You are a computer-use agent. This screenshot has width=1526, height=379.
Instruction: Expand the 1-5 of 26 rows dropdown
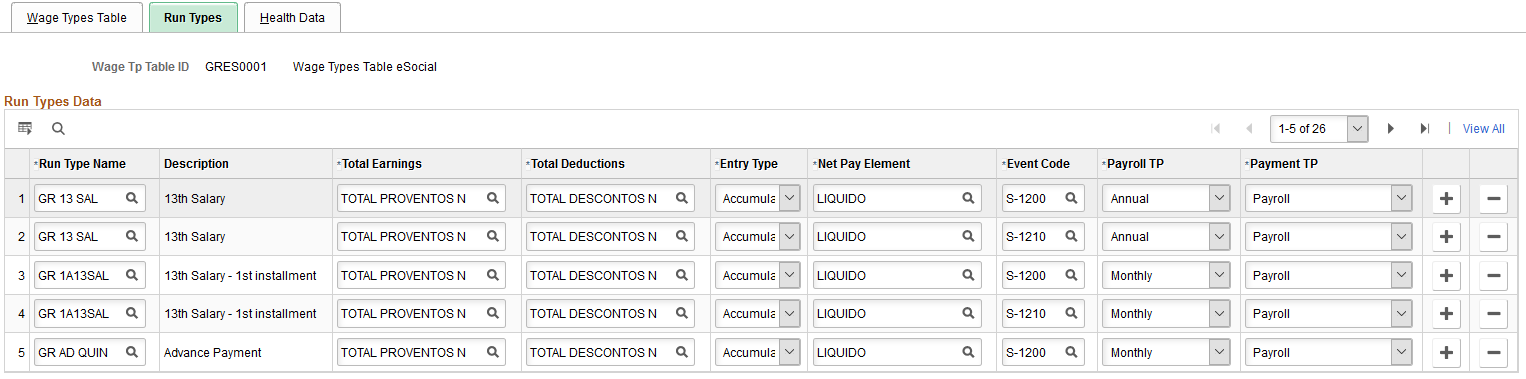pos(1357,129)
